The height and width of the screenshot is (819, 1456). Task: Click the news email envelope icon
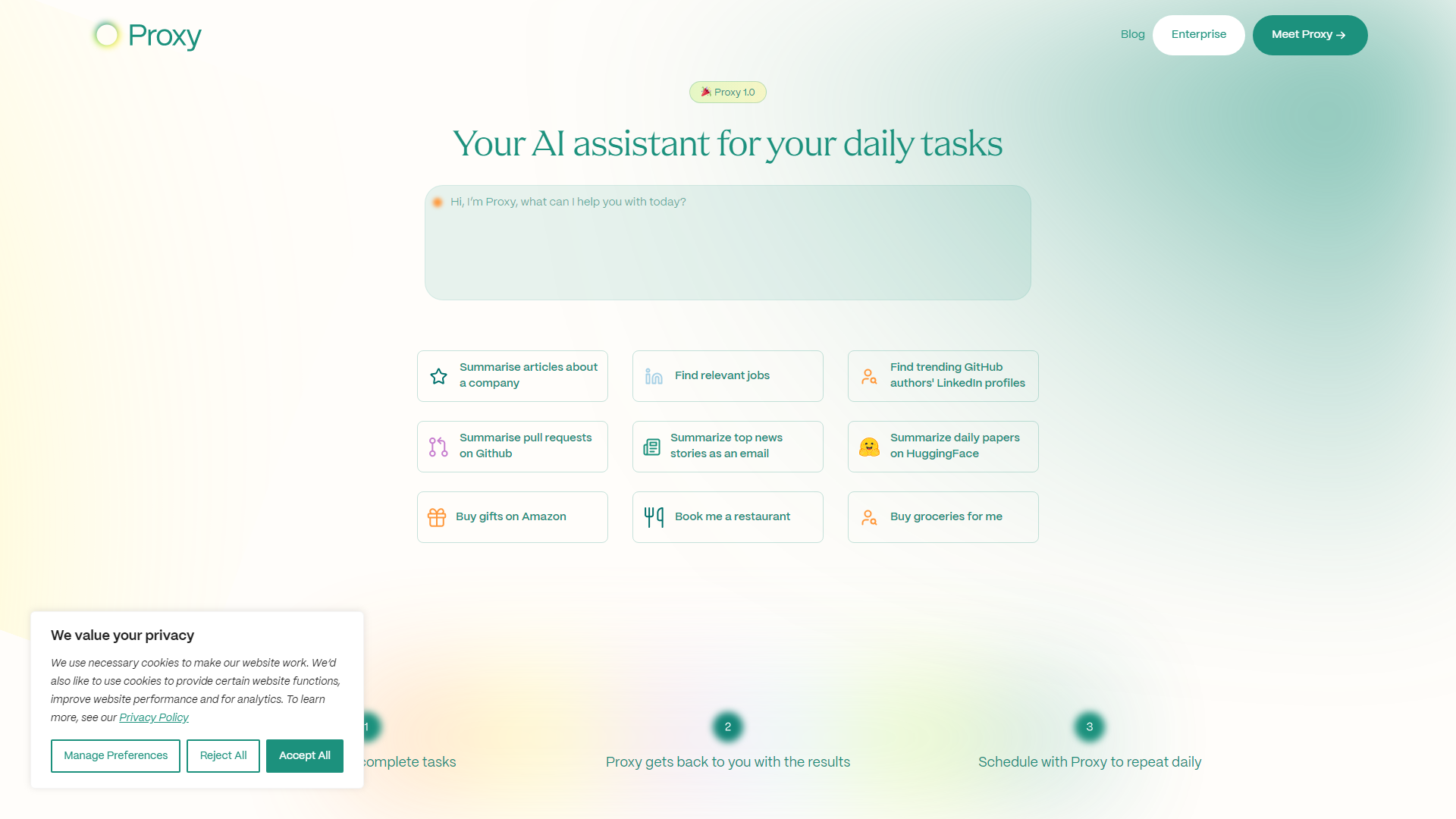[x=652, y=446]
